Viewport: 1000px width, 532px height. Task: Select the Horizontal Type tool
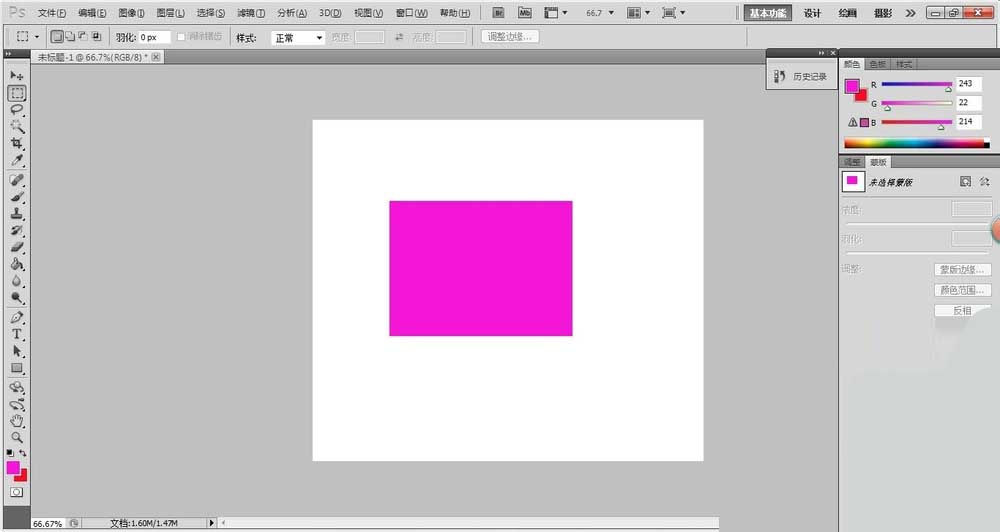coord(17,334)
